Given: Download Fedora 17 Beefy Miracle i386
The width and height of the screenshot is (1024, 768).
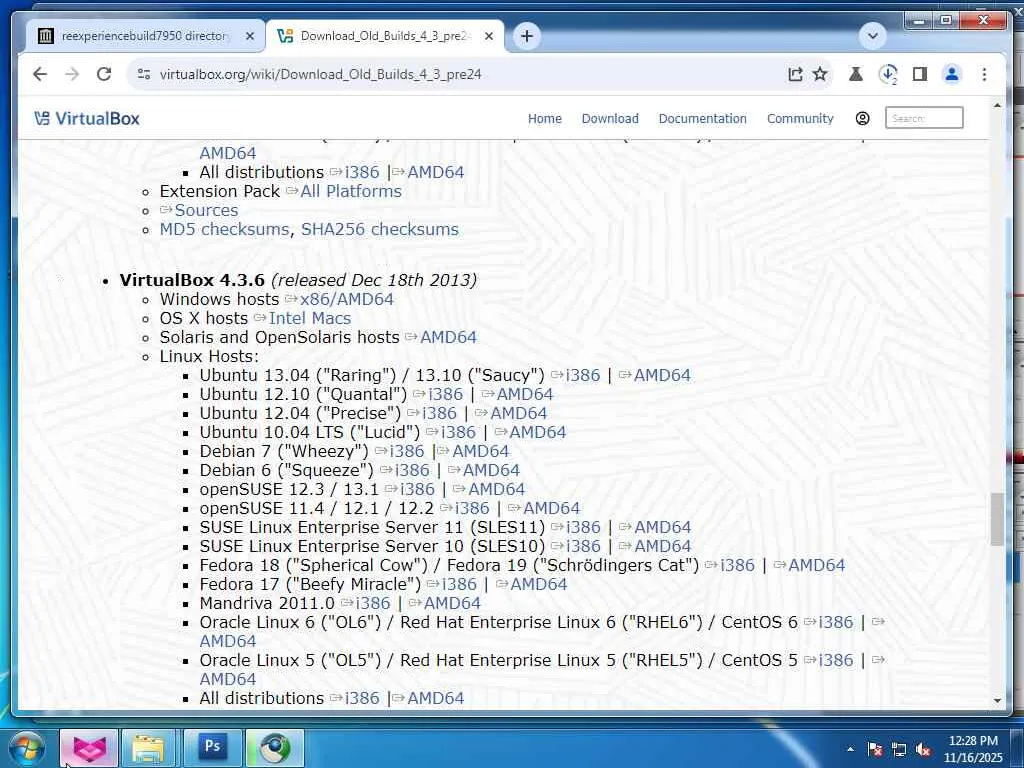Looking at the screenshot, I should coord(459,584).
